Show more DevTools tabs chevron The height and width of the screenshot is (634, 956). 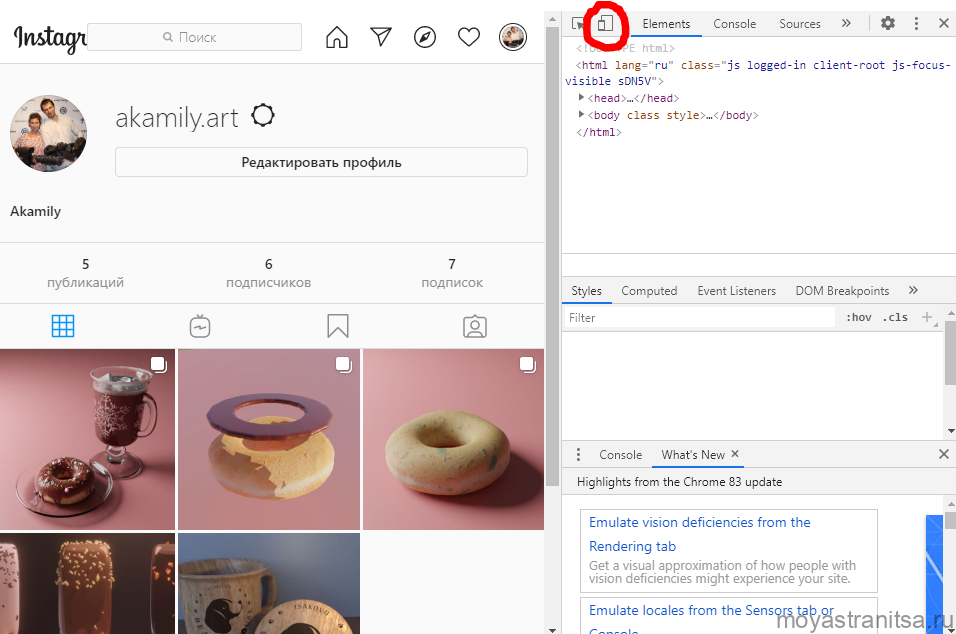point(846,24)
